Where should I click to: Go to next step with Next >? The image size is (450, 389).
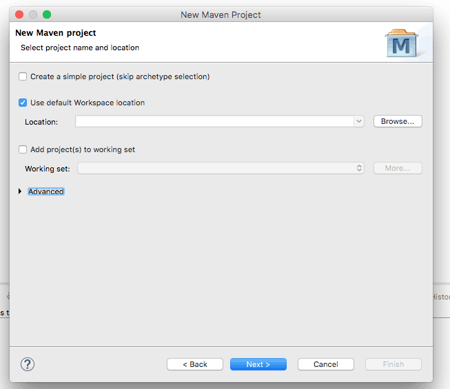(258, 364)
